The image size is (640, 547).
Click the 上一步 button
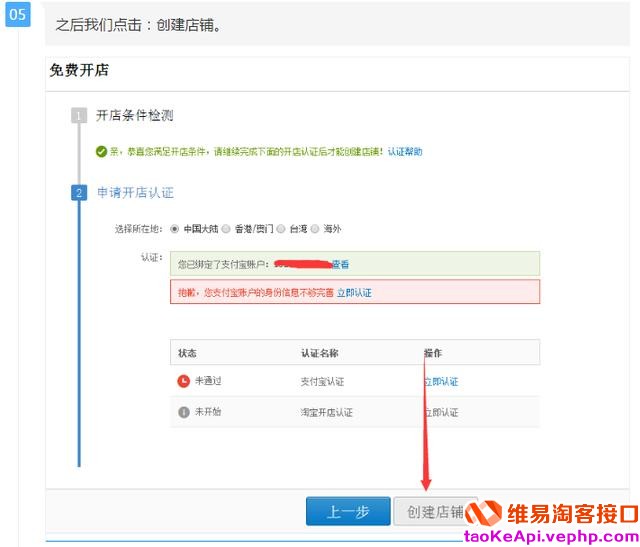point(348,511)
